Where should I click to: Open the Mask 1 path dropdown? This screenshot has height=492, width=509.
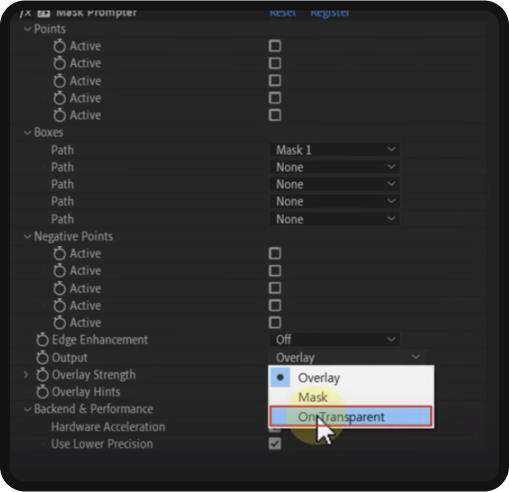pyautogui.click(x=334, y=150)
